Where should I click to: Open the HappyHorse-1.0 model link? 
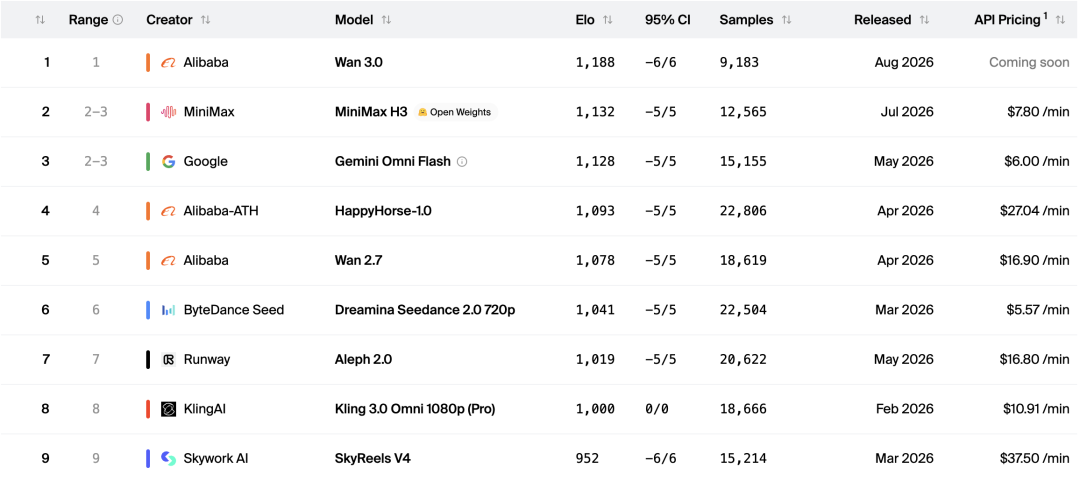(x=383, y=211)
